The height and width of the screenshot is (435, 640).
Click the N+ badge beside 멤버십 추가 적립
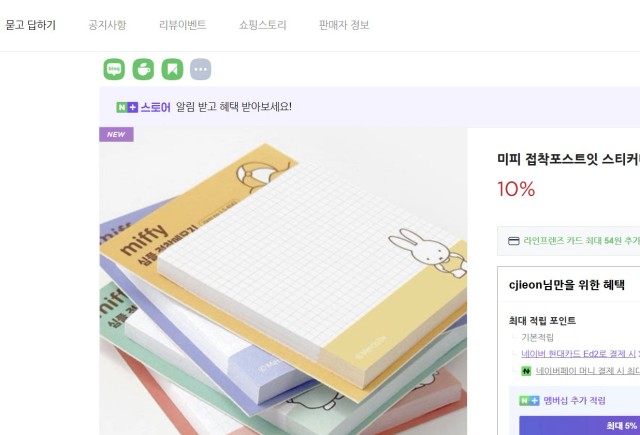529,401
